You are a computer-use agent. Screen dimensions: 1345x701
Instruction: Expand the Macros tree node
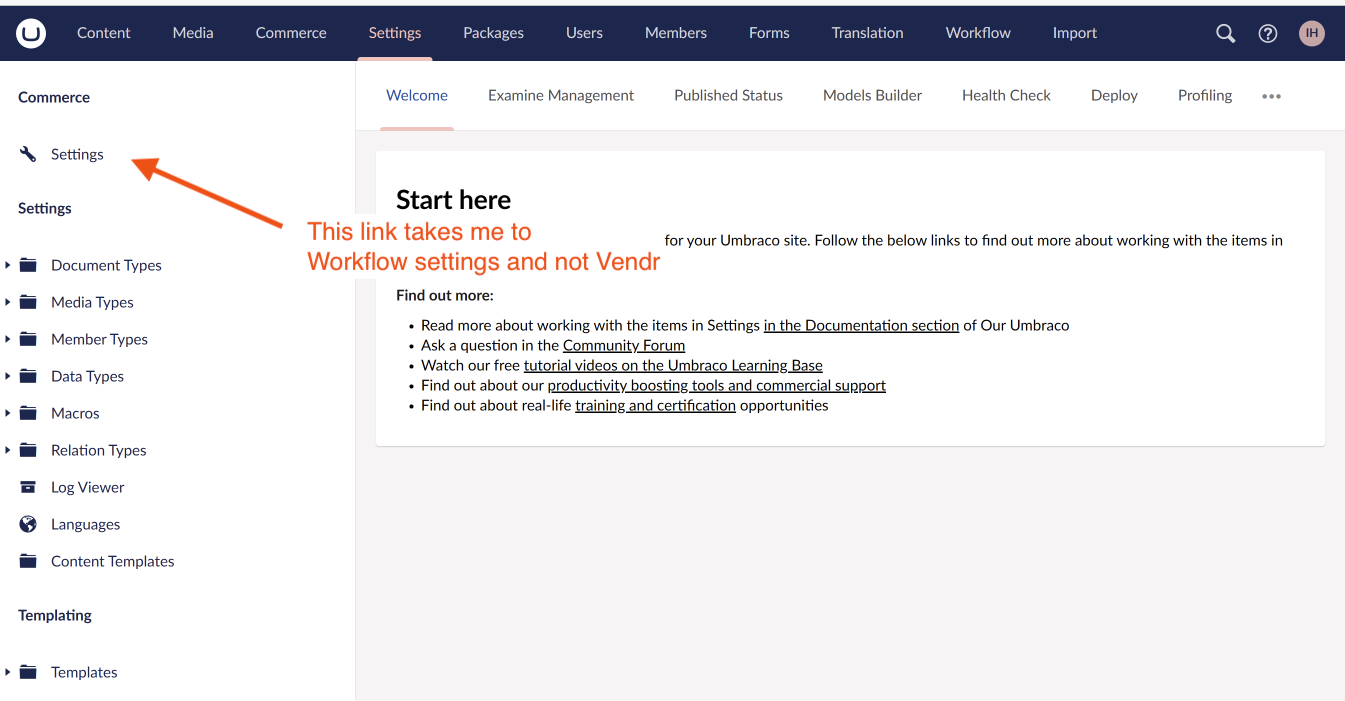coord(8,413)
